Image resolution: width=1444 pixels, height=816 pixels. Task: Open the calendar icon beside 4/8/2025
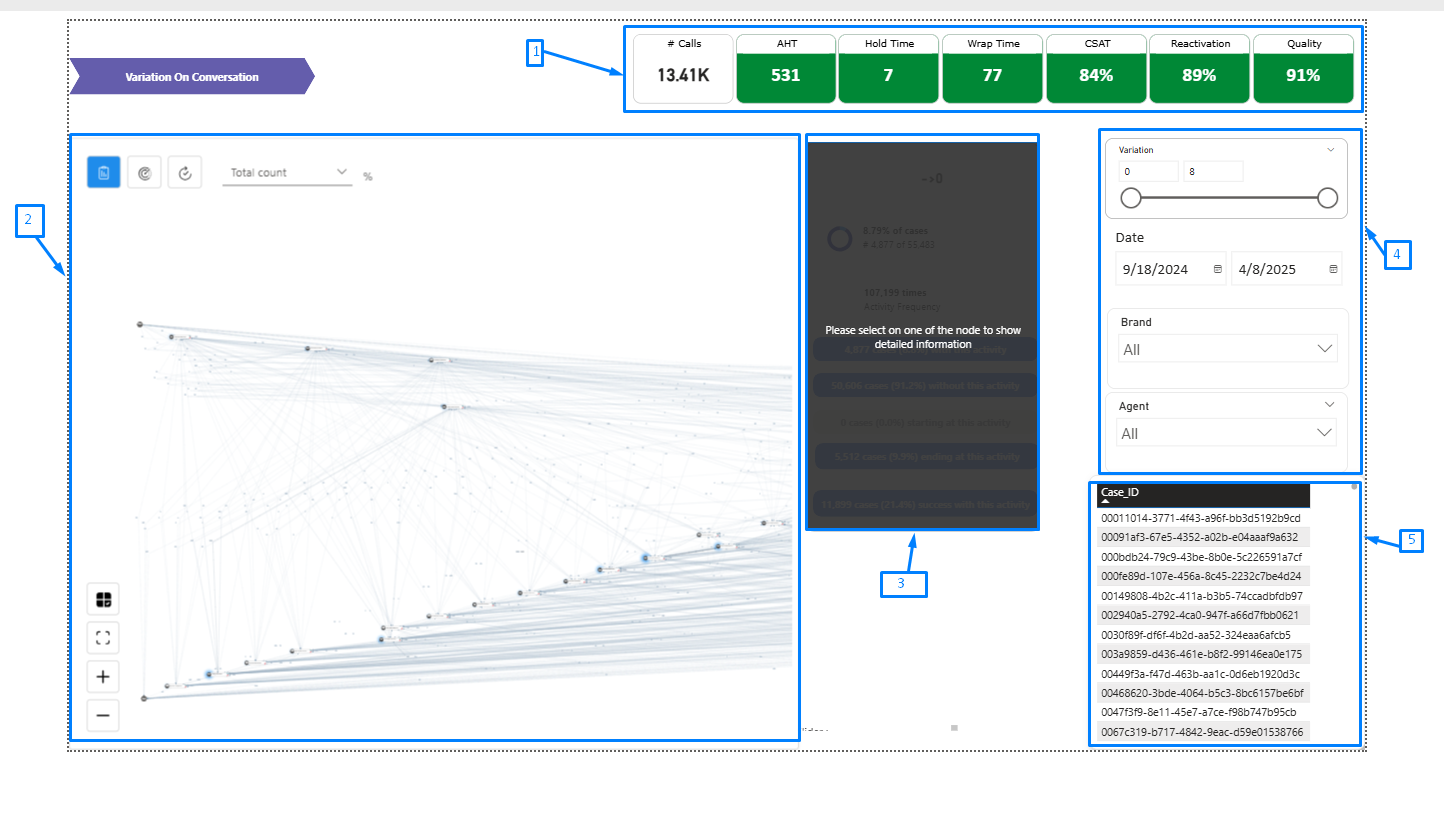pos(1333,268)
